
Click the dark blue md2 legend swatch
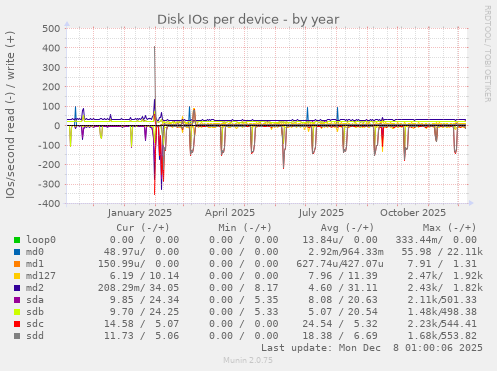click(x=17, y=288)
